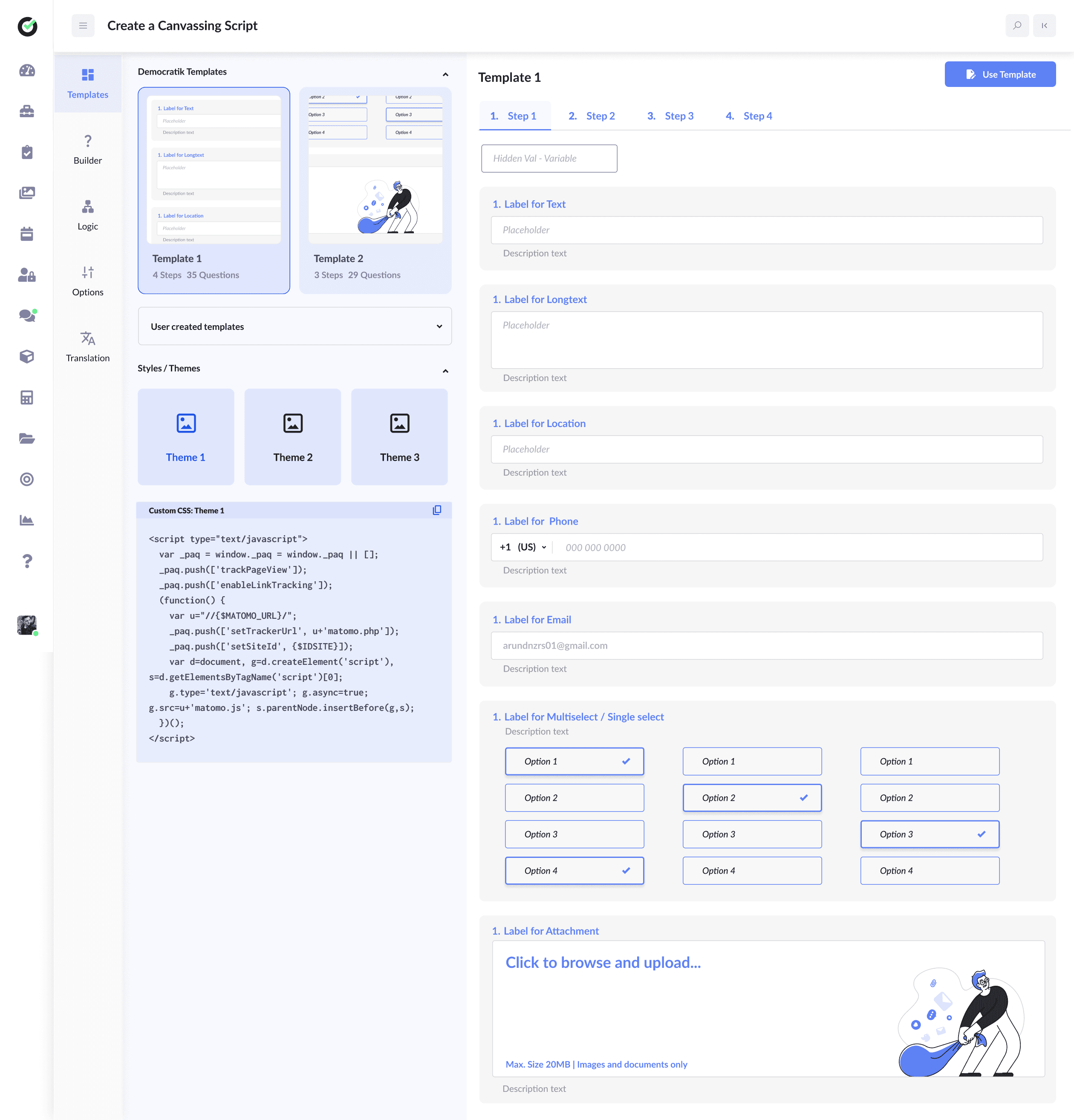Image resolution: width=1074 pixels, height=1120 pixels.
Task: Uncheck Option 3 in right column
Action: click(x=930, y=834)
